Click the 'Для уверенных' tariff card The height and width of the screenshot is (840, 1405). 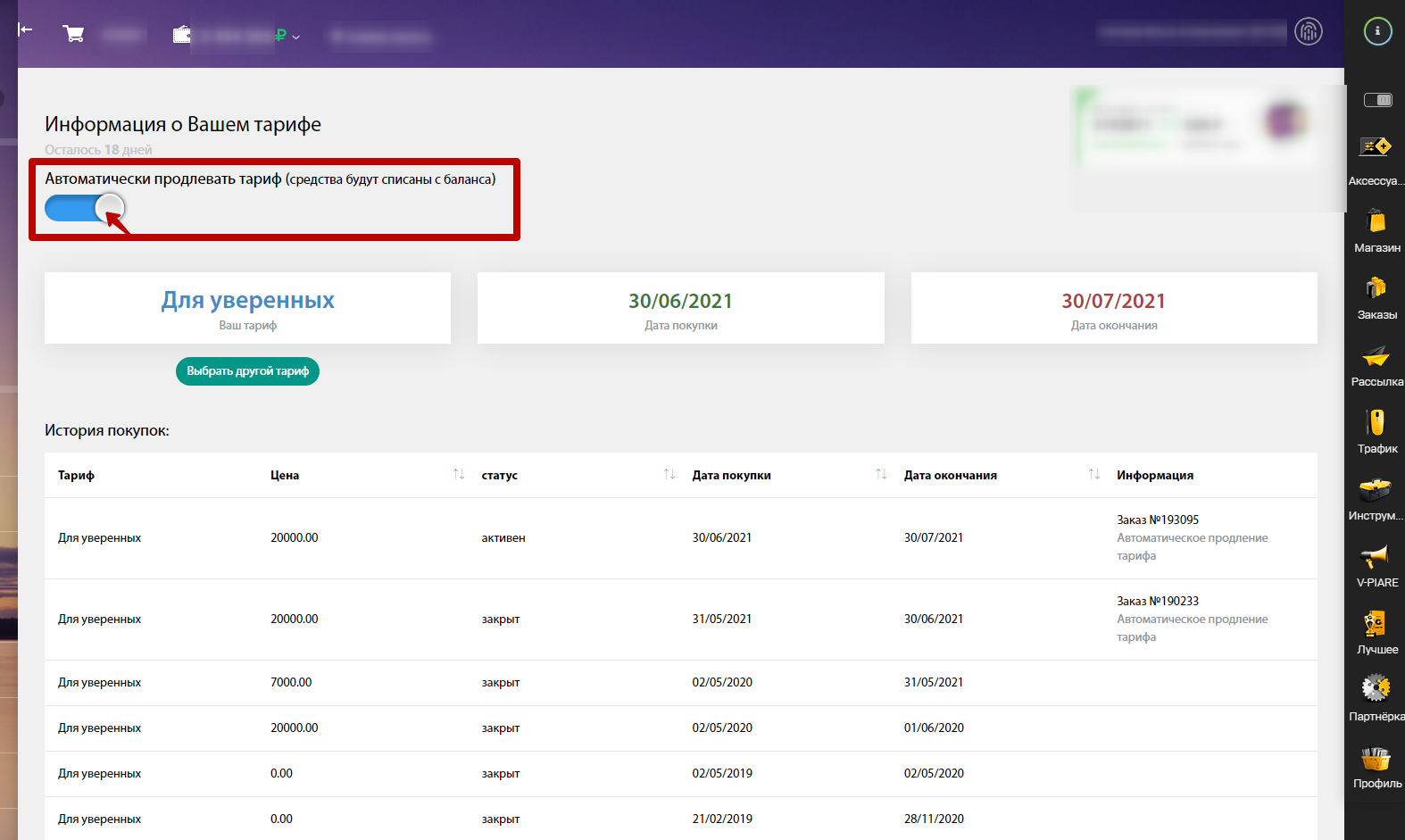[x=247, y=308]
